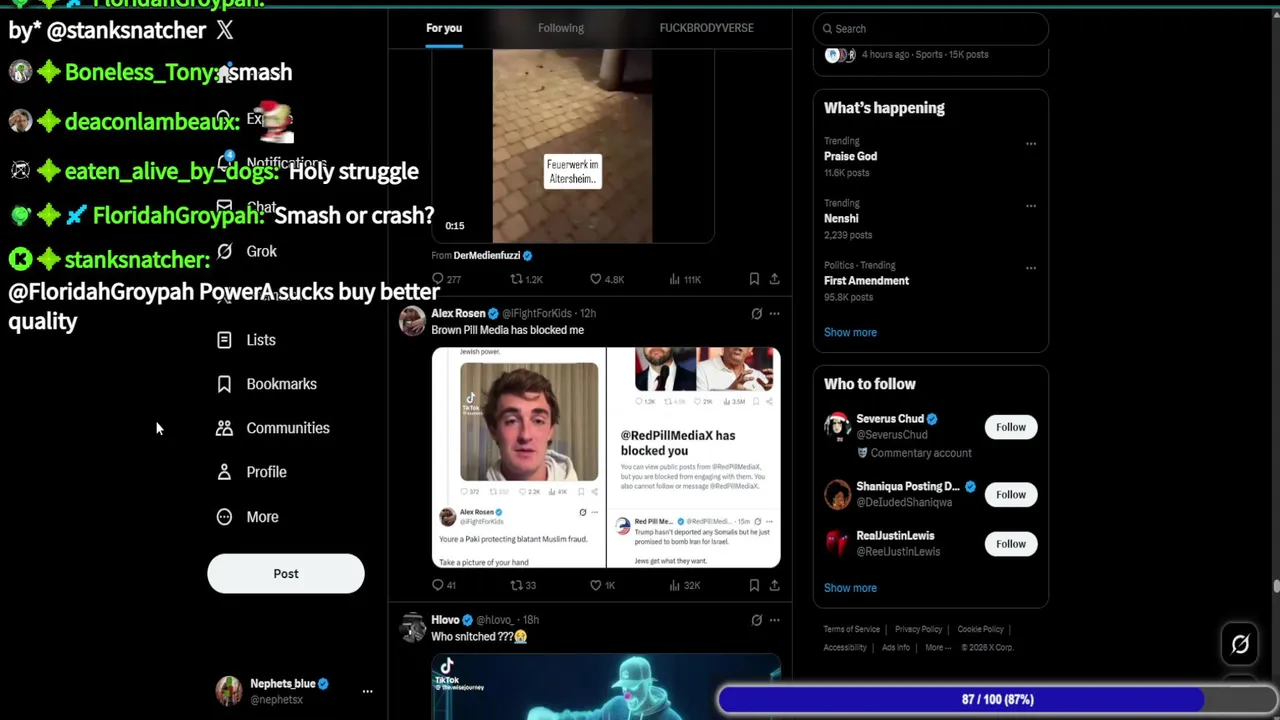Open the Lists sidebar icon

(224, 340)
